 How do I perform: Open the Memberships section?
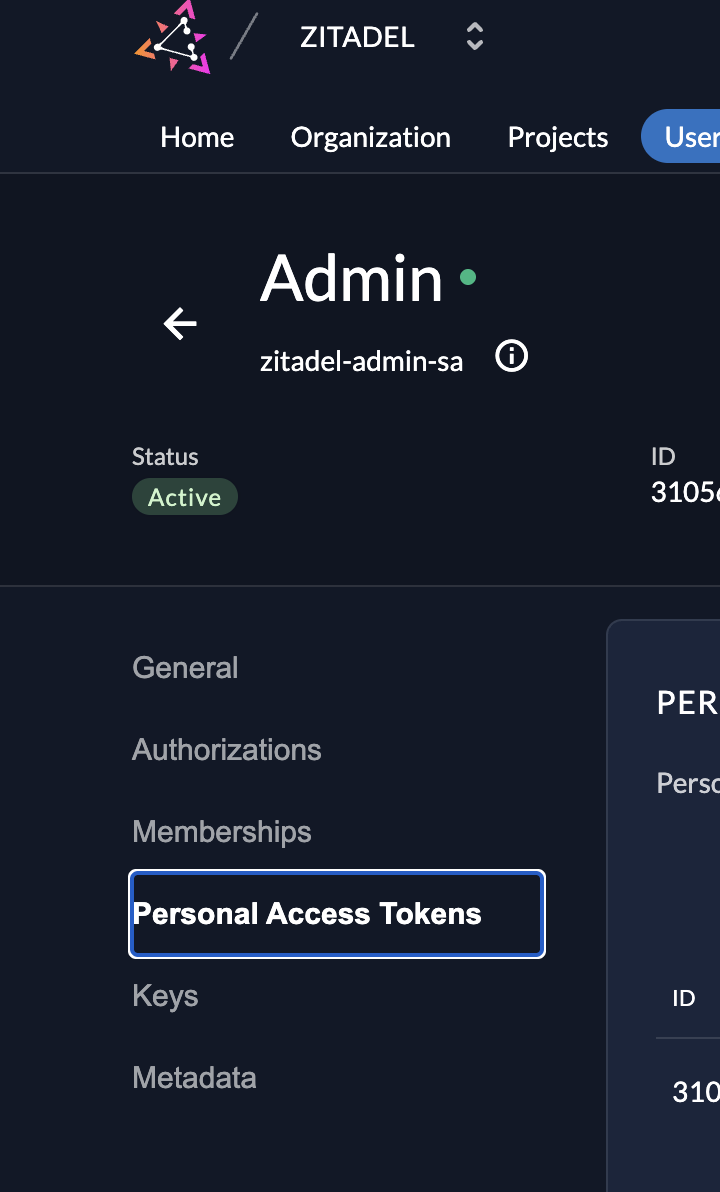point(221,831)
